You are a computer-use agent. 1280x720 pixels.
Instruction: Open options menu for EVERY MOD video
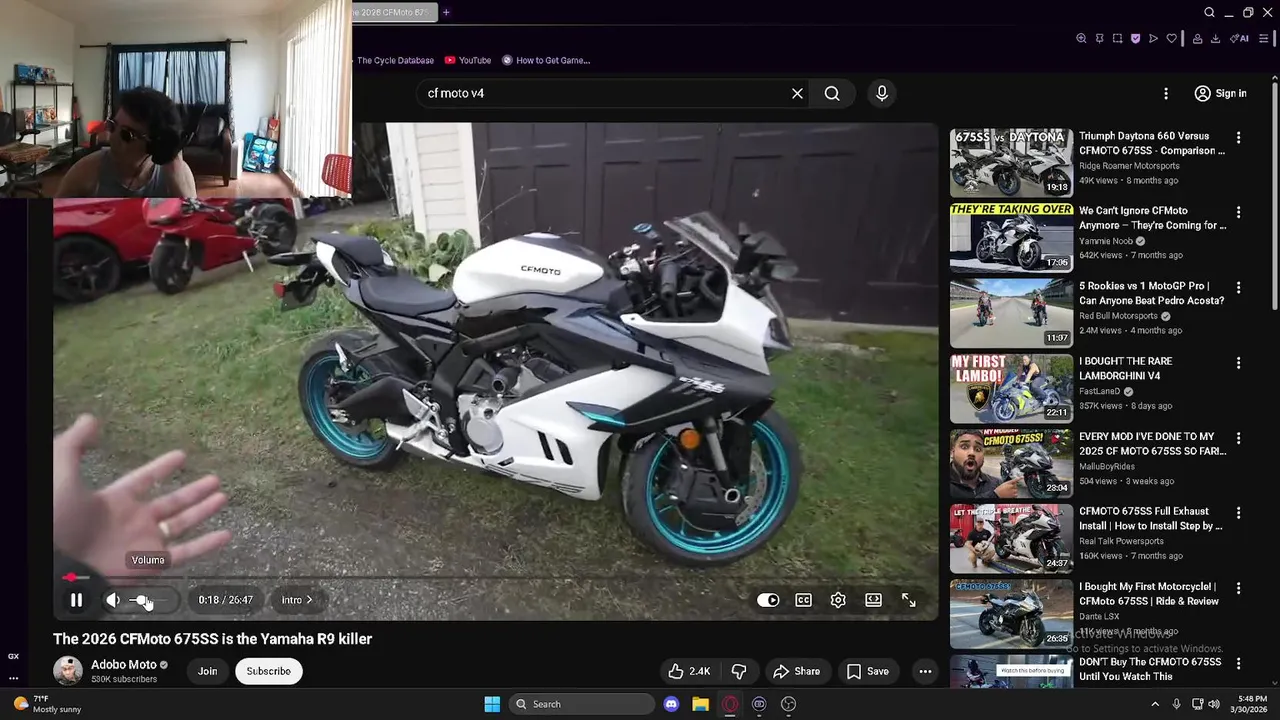1238,438
